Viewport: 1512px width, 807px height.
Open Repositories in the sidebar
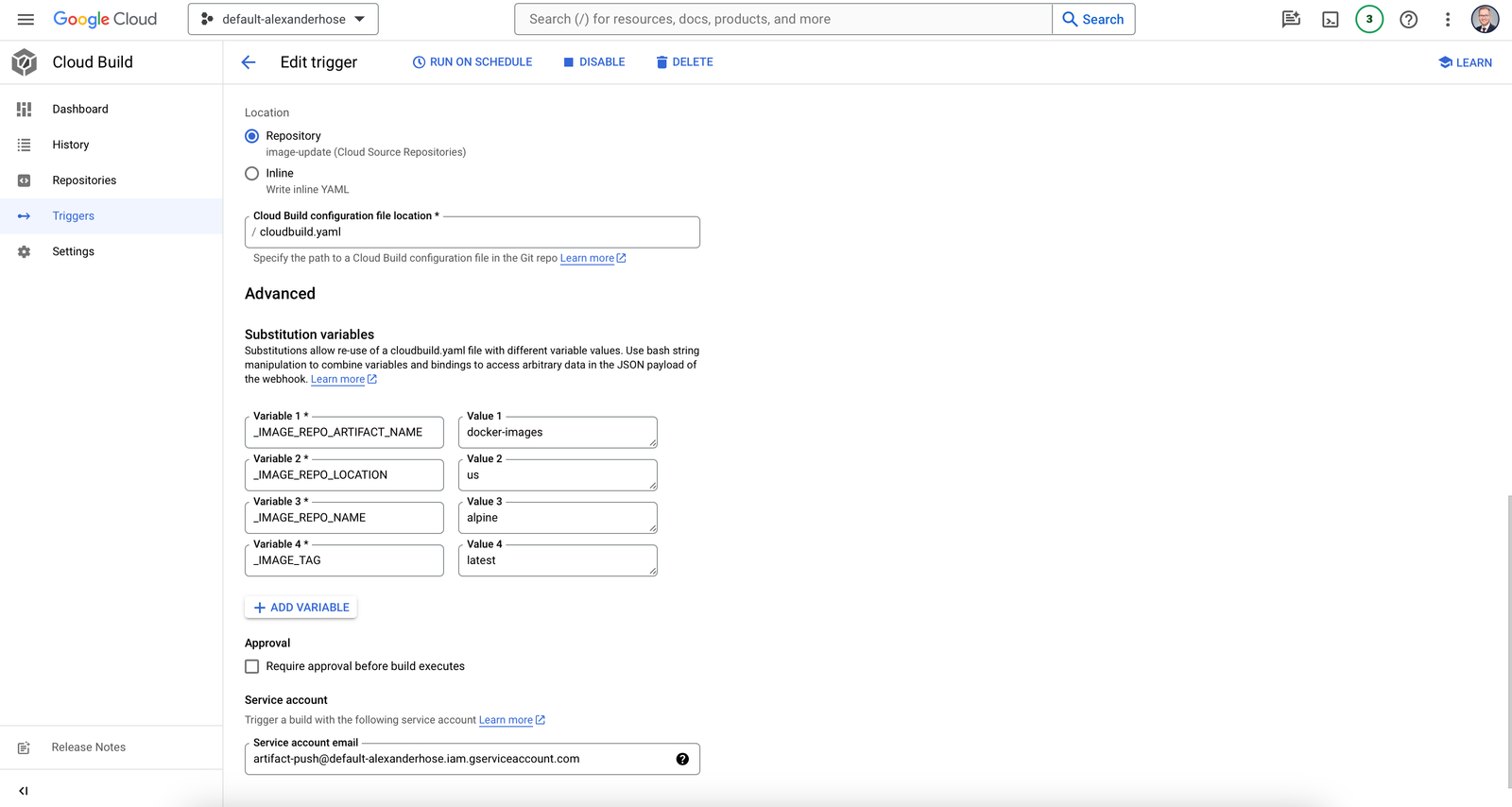[112, 180]
